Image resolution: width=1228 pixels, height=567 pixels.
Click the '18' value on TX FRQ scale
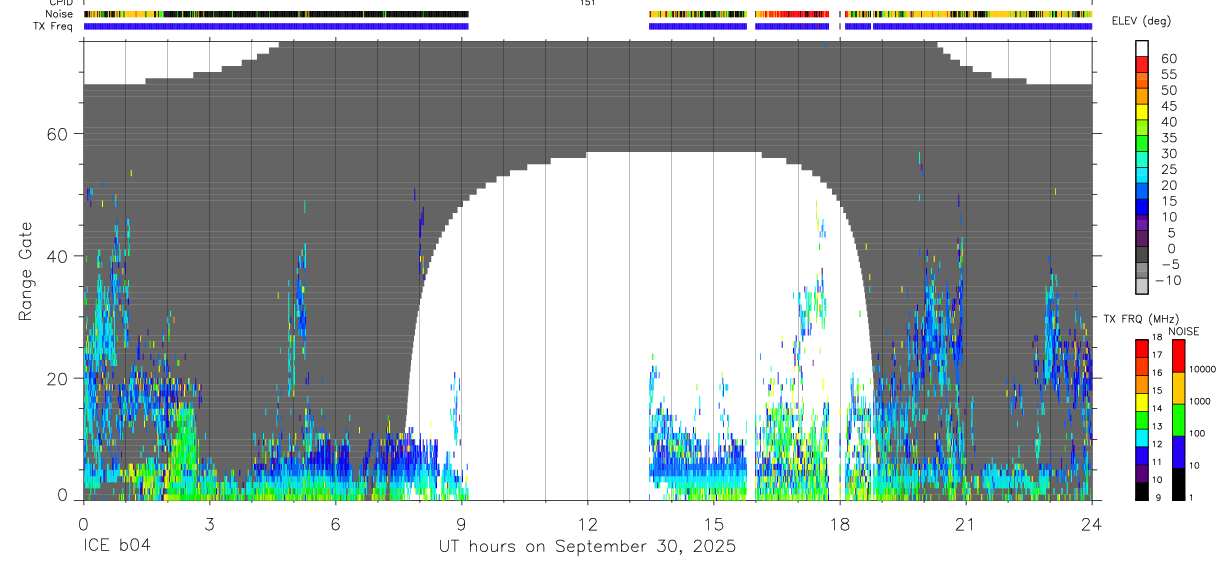point(1157,337)
